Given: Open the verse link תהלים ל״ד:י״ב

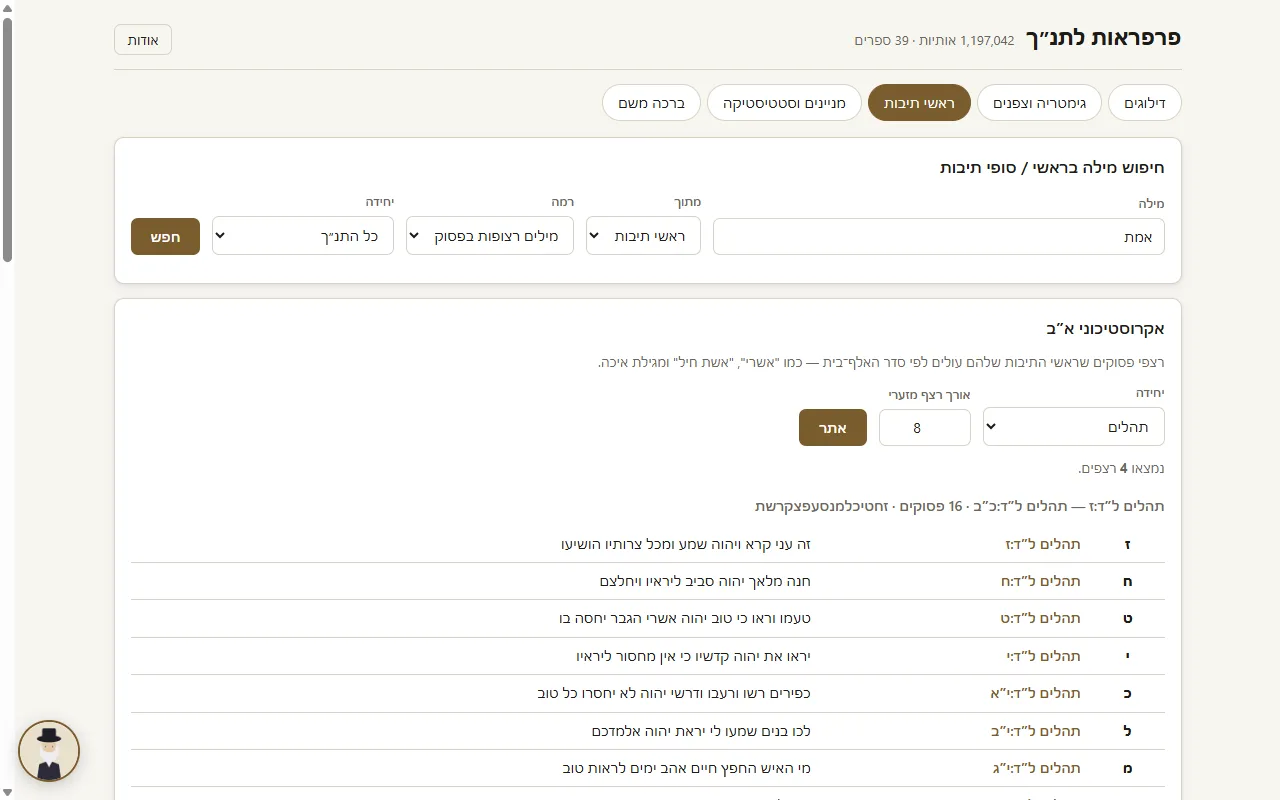Looking at the screenshot, I should [x=1036, y=731].
